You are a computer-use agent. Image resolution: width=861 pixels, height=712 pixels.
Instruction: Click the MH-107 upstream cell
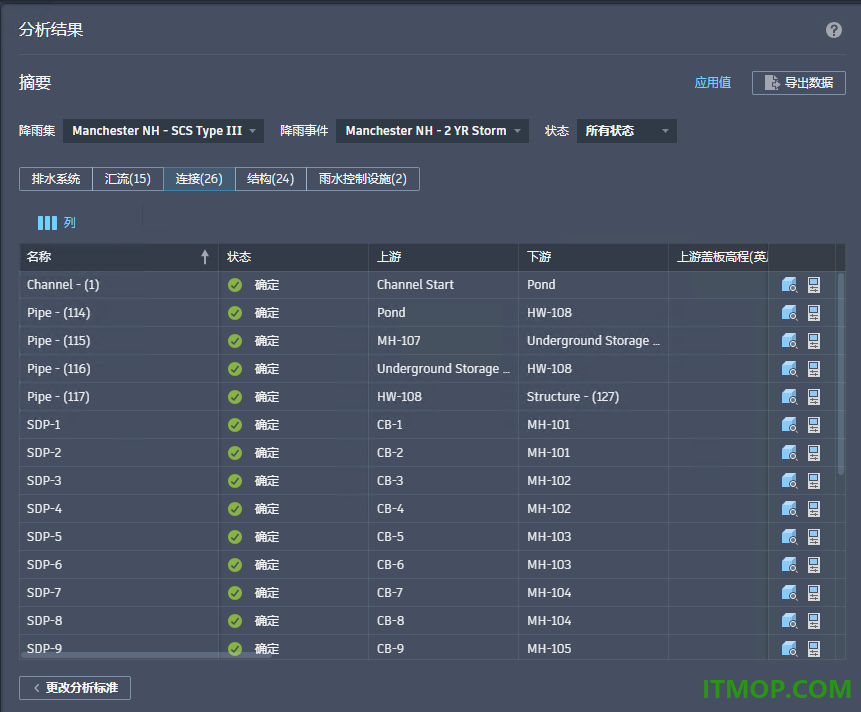(x=443, y=341)
